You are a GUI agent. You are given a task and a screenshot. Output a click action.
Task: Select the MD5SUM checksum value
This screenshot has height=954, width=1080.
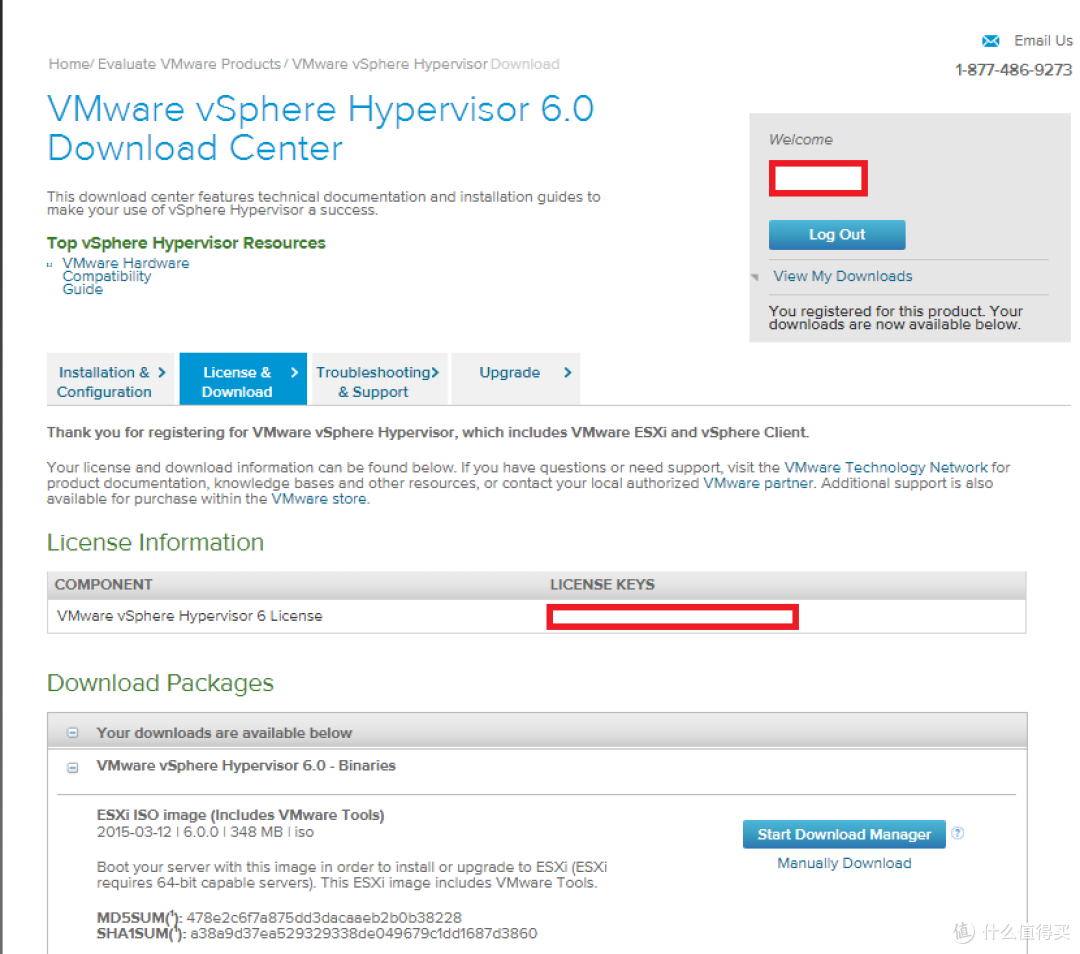point(324,918)
